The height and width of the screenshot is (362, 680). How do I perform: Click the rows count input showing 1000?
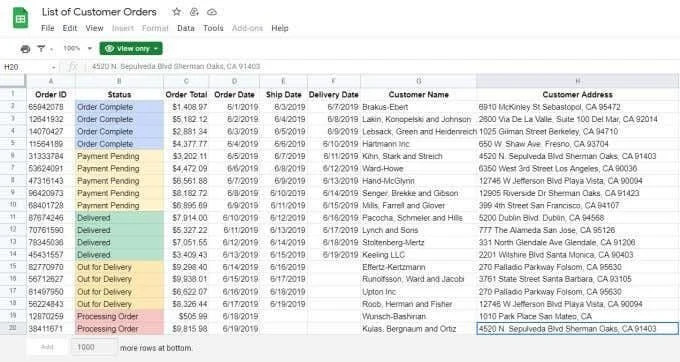(93, 347)
